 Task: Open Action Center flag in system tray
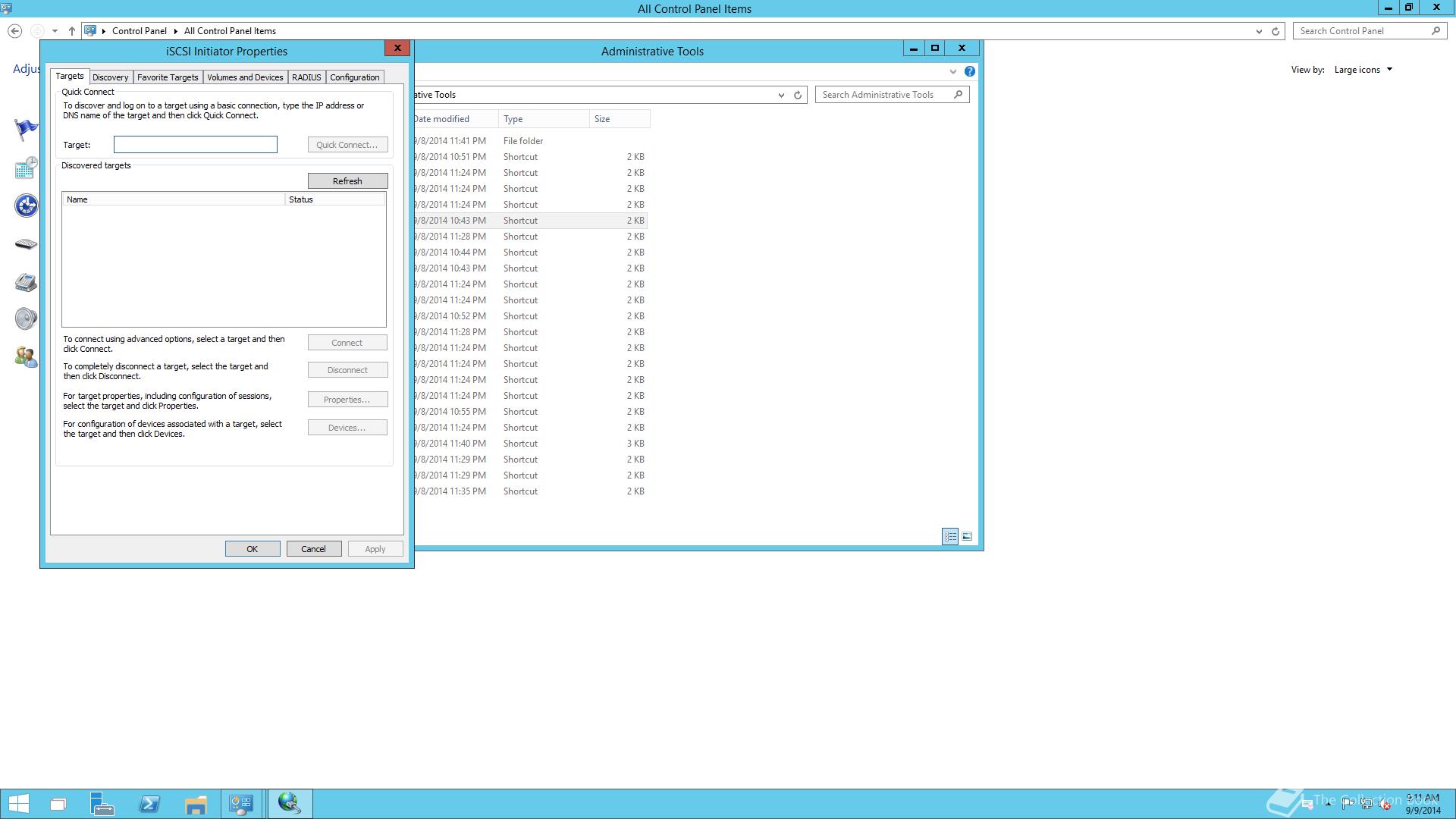coord(1348,805)
